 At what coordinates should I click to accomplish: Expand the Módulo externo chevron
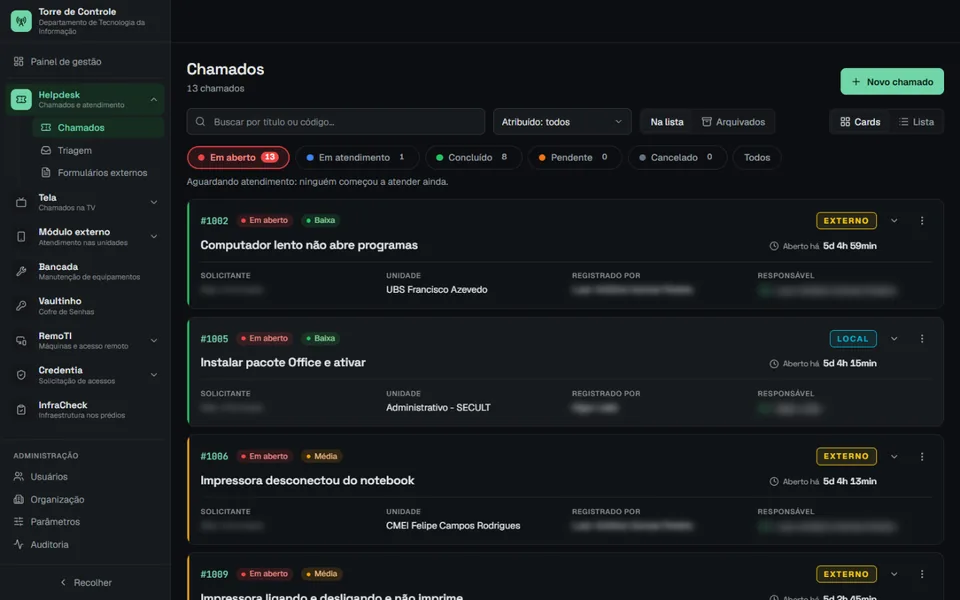click(x=154, y=236)
